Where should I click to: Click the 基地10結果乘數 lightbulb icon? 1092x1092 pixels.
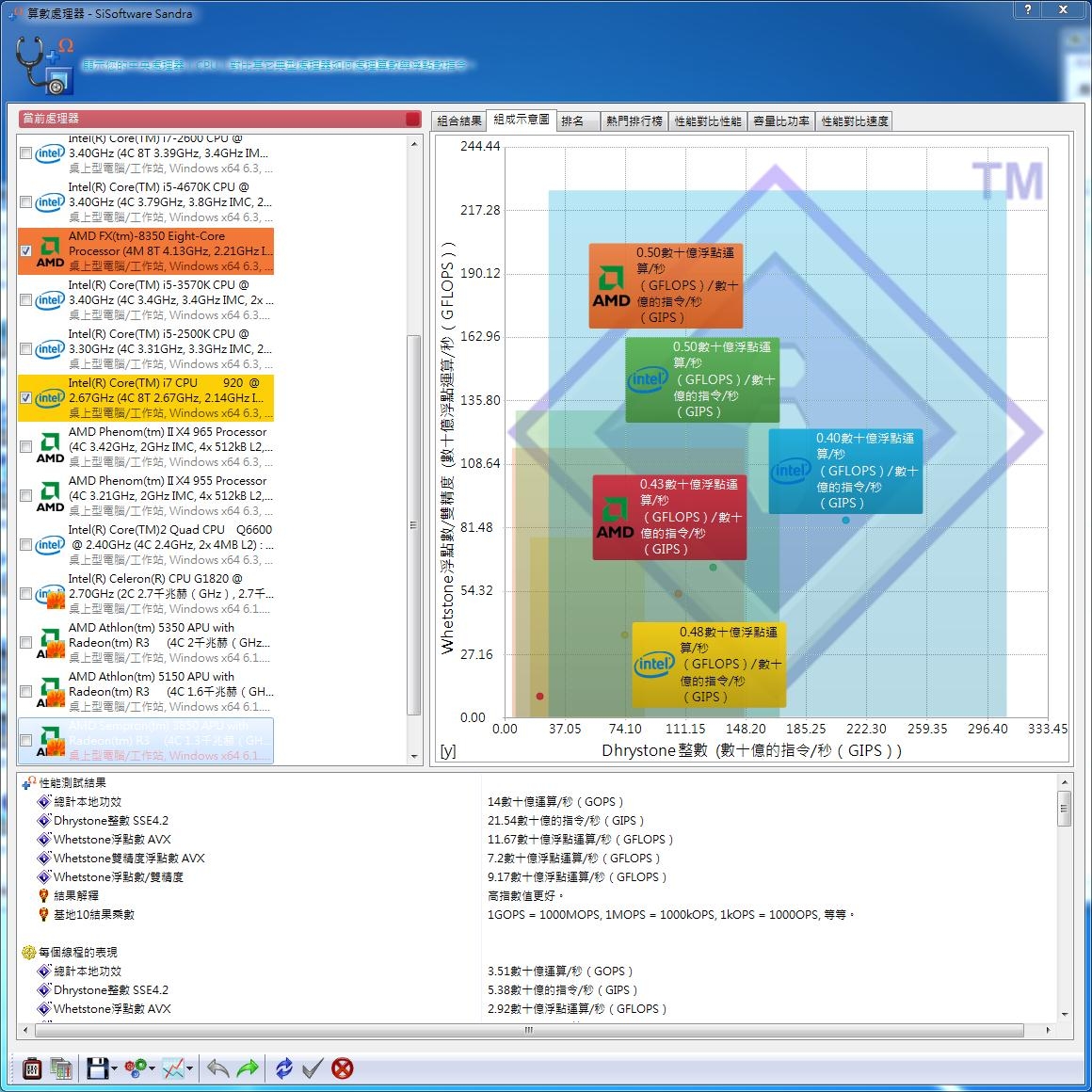(x=44, y=914)
